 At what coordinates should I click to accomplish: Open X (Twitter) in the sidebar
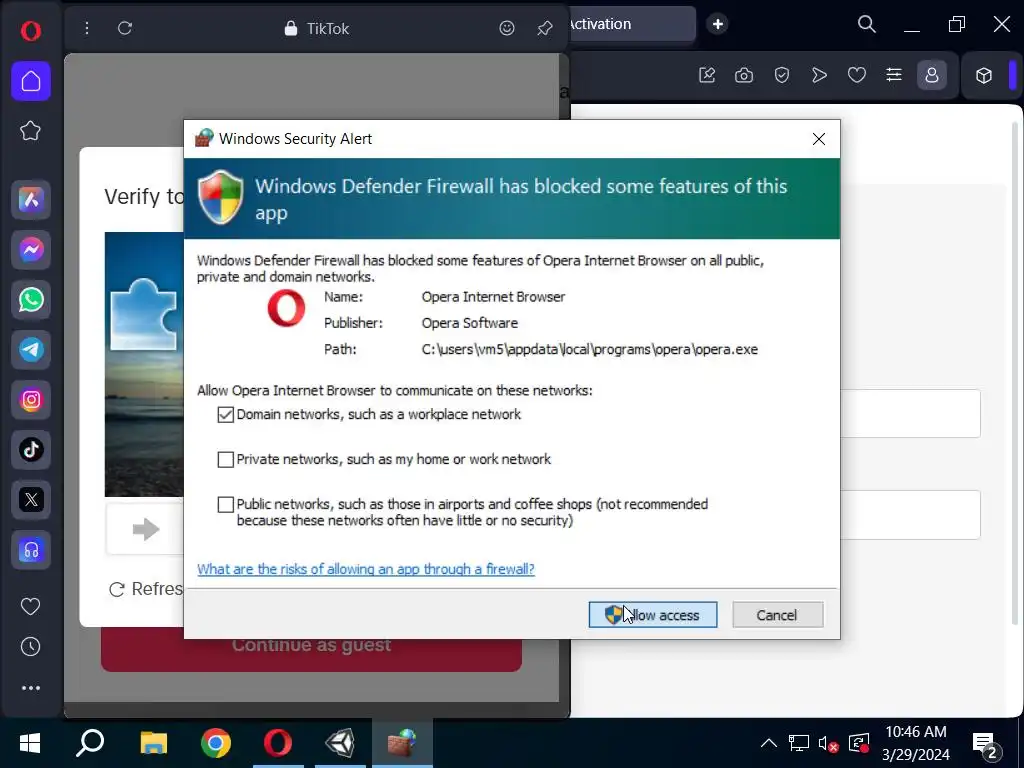(x=31, y=500)
